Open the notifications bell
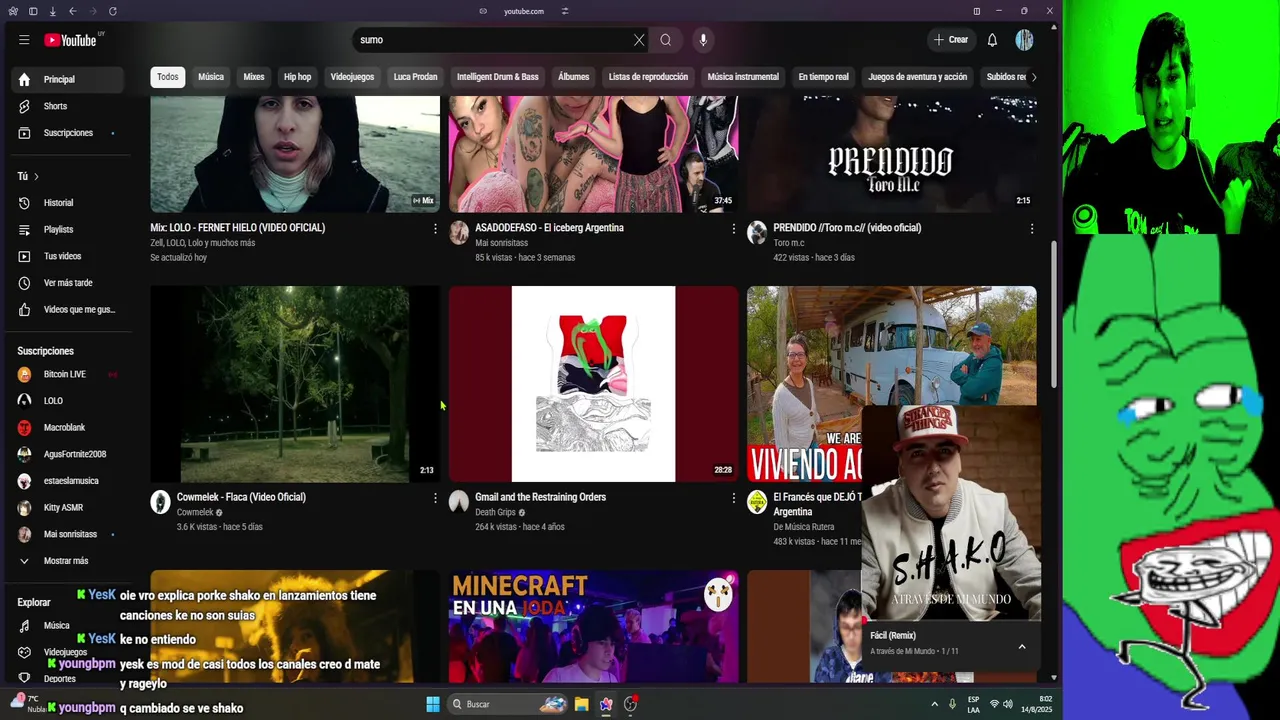 tap(992, 40)
